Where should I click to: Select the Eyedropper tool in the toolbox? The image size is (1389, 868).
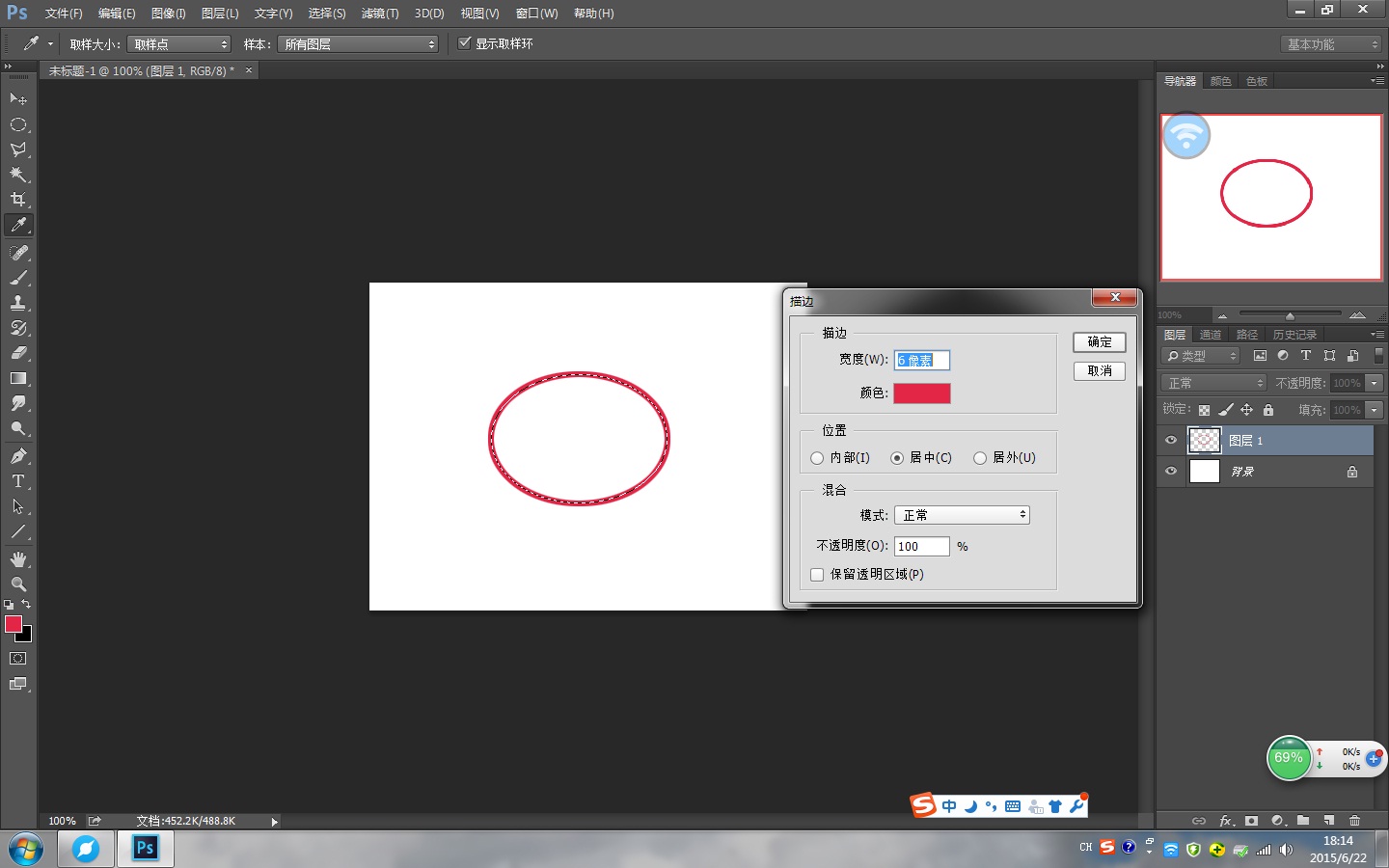click(x=18, y=225)
